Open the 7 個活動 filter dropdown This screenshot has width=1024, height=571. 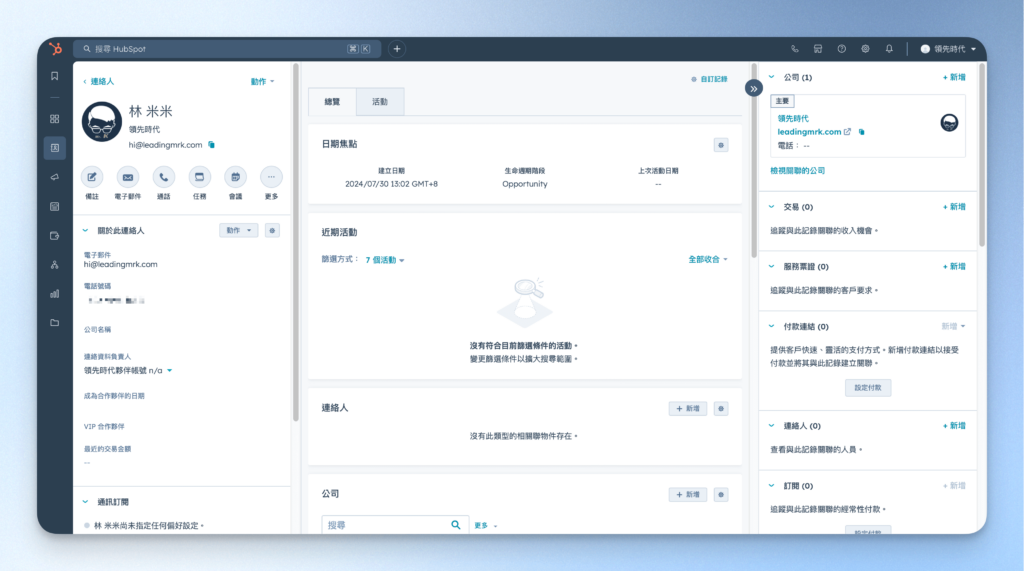385,260
